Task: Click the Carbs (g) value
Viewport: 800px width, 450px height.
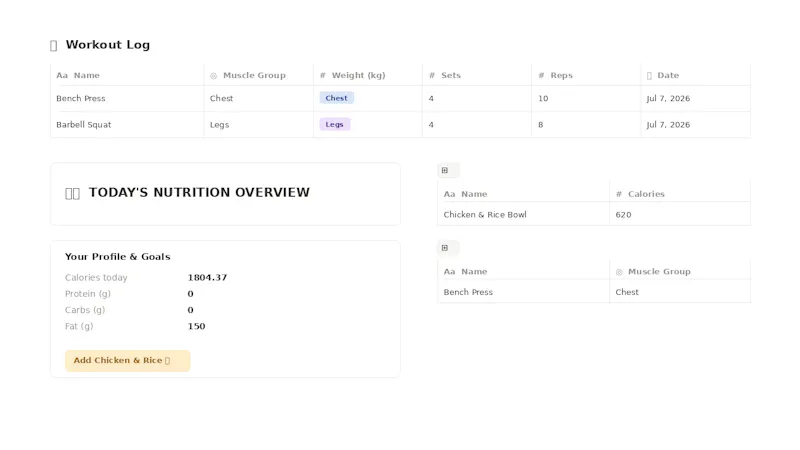Action: tap(190, 310)
